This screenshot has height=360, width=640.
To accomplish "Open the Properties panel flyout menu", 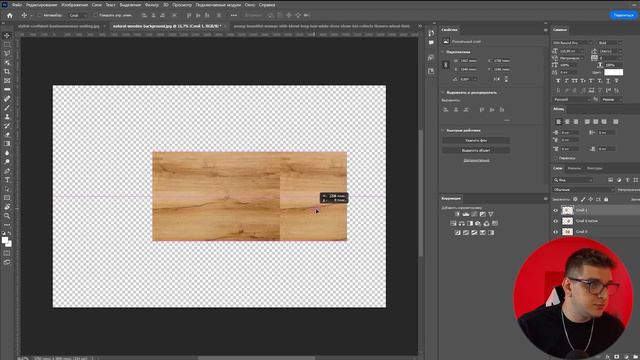I will pyautogui.click(x=546, y=30).
